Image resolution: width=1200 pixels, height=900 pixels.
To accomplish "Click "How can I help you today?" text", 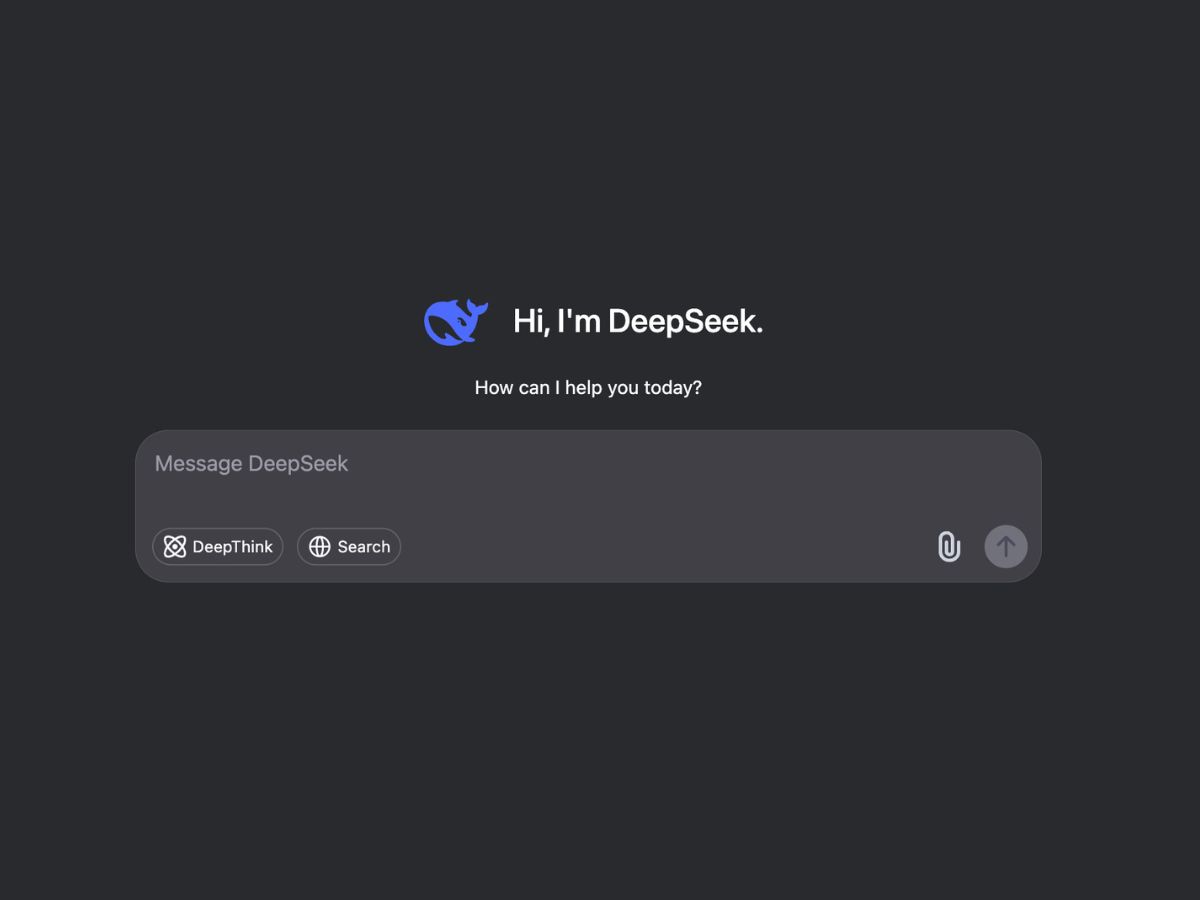I will [588, 388].
